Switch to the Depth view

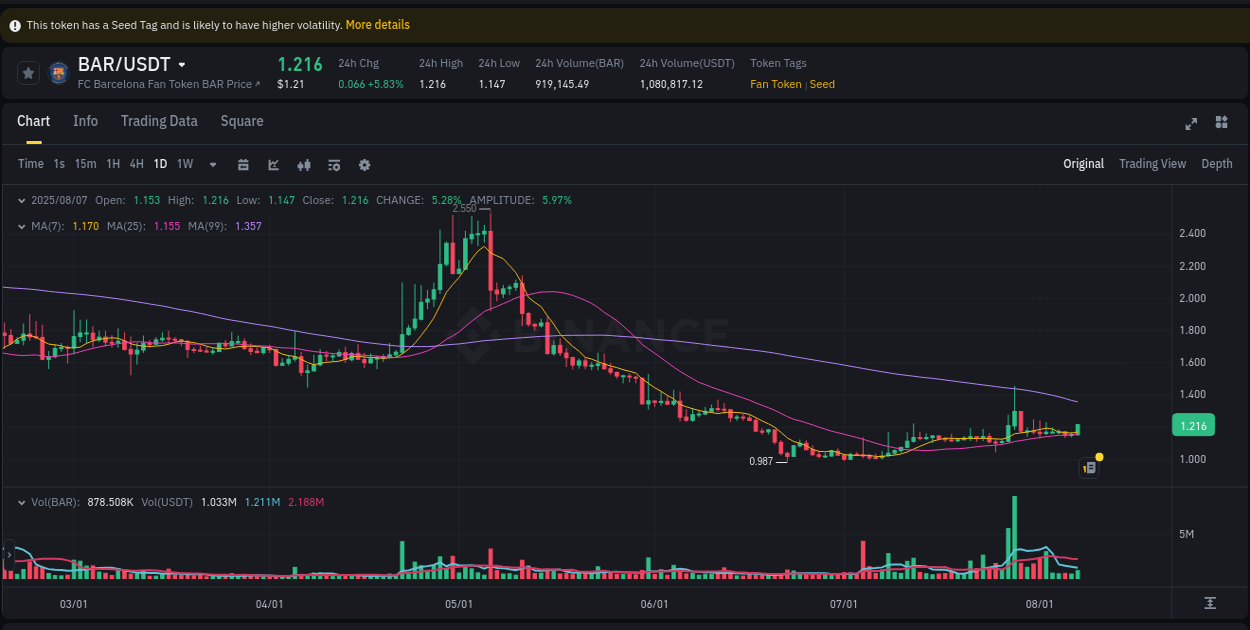pos(1217,163)
